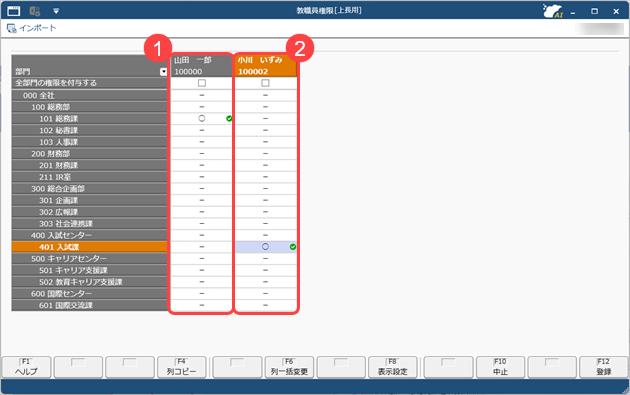Select the 600 国際センター department row
Image resolution: width=630 pixels, height=395 pixels.
[89, 293]
